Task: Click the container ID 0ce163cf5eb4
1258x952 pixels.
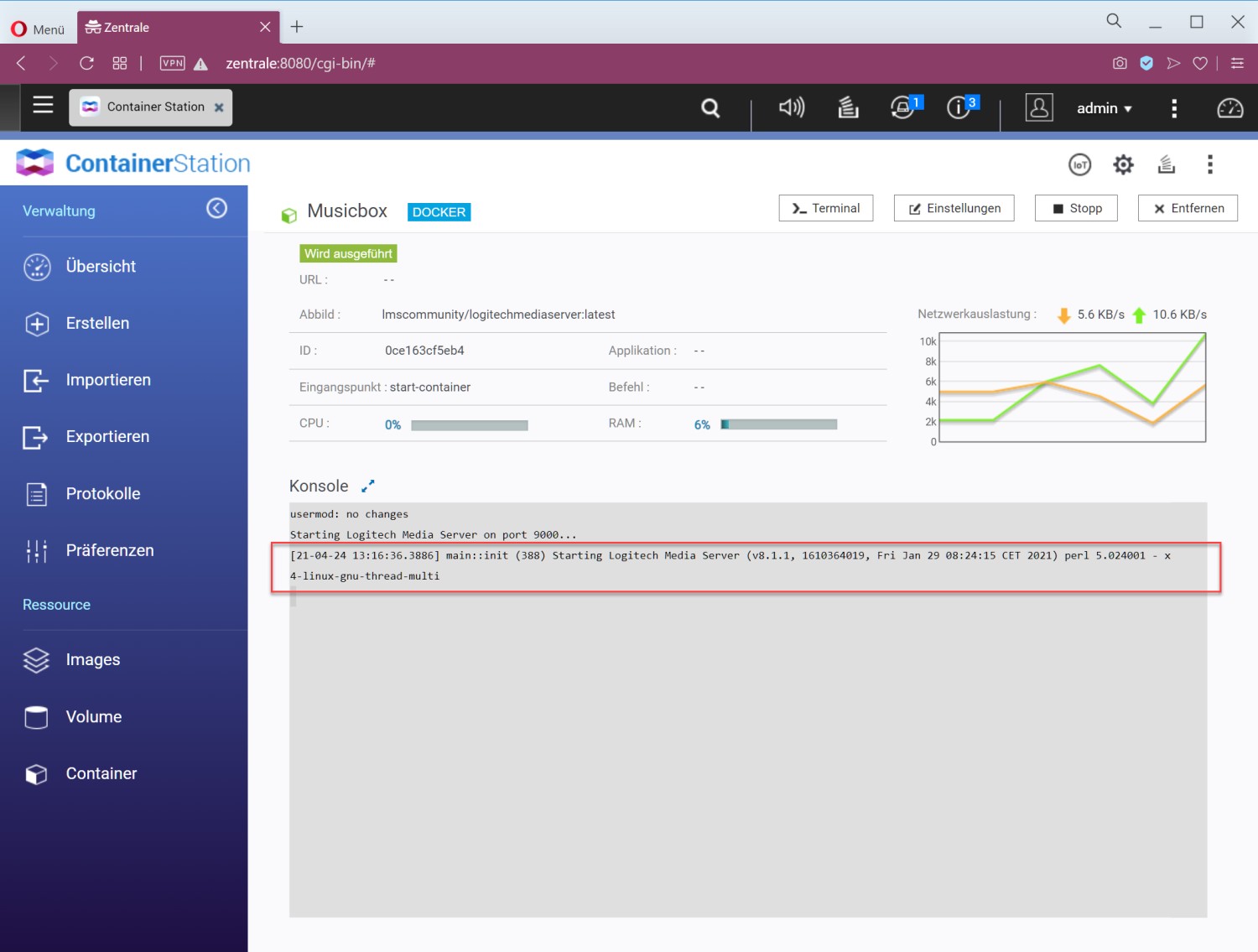Action: pyautogui.click(x=424, y=351)
